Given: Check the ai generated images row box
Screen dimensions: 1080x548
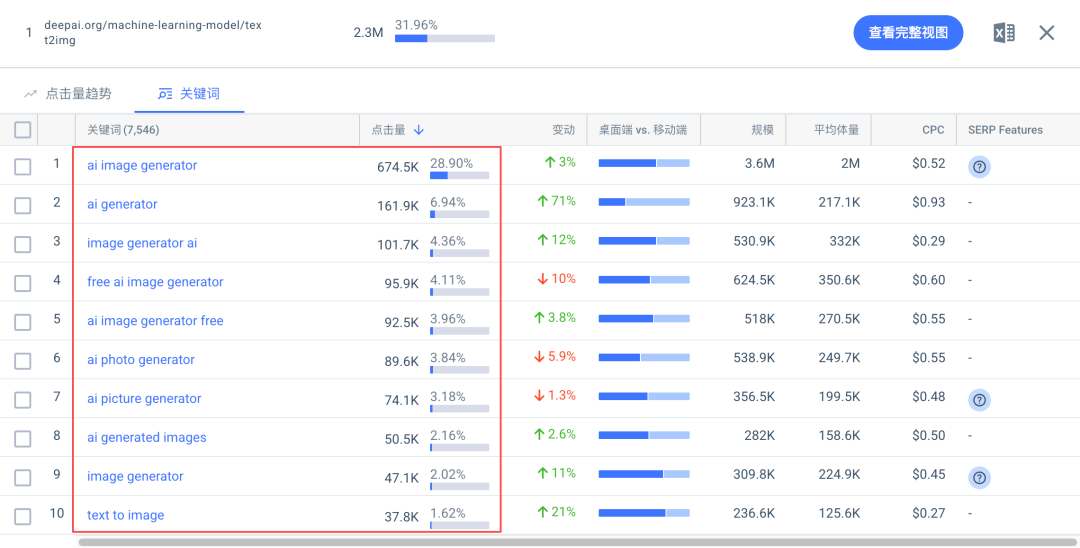Looking at the screenshot, I should click(23, 439).
